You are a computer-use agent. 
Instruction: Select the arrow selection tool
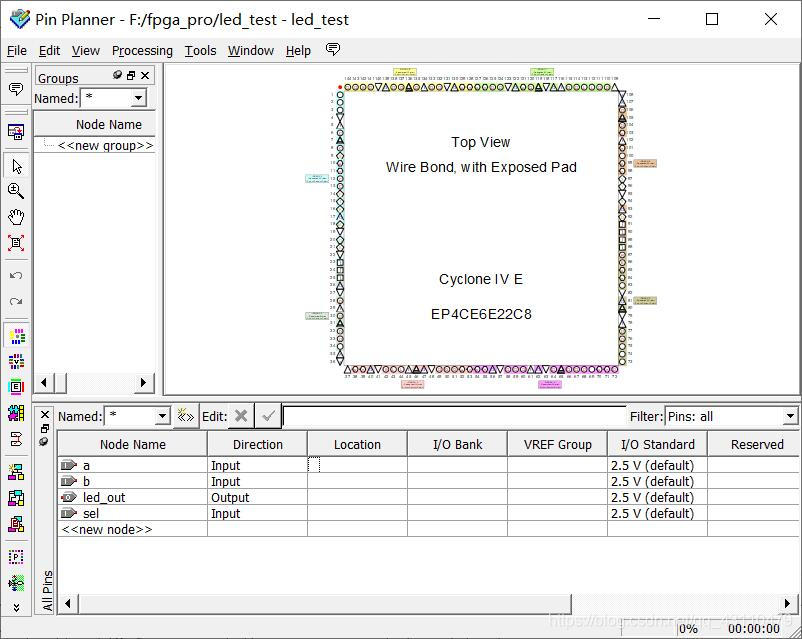click(x=16, y=166)
